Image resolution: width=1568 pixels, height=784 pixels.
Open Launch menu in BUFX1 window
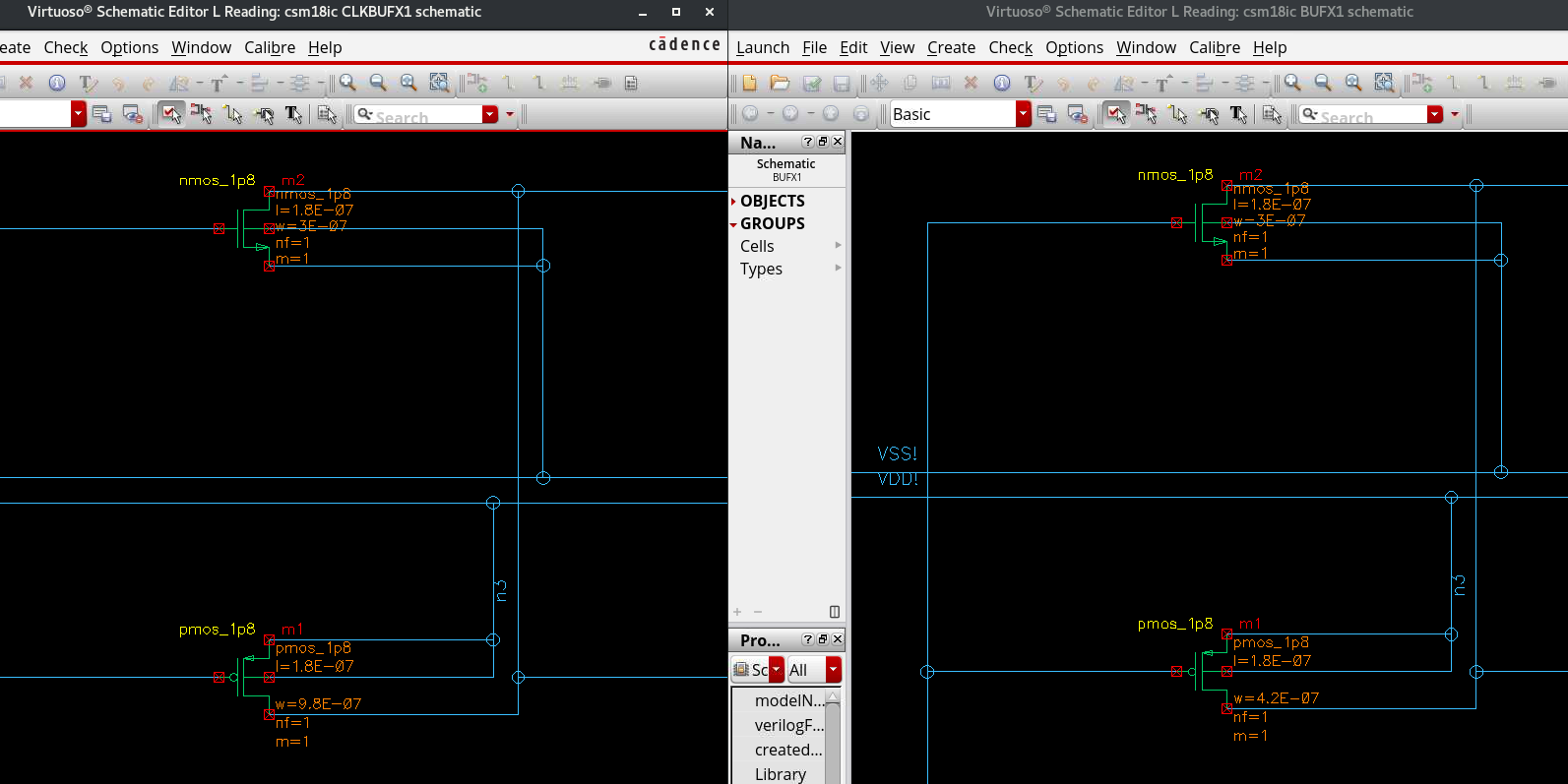(763, 47)
